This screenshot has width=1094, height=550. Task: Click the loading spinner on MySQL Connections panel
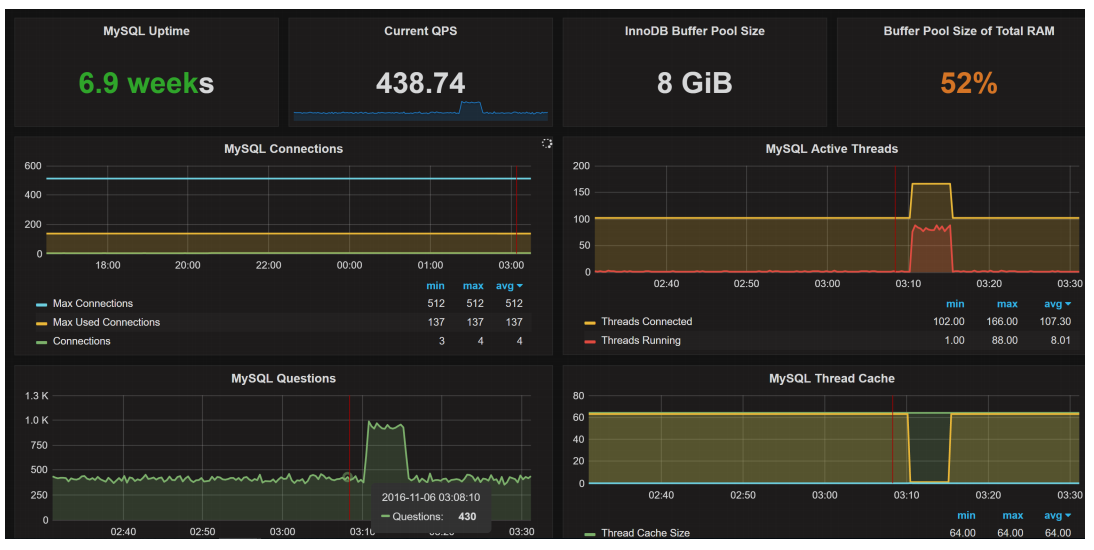pyautogui.click(x=547, y=144)
